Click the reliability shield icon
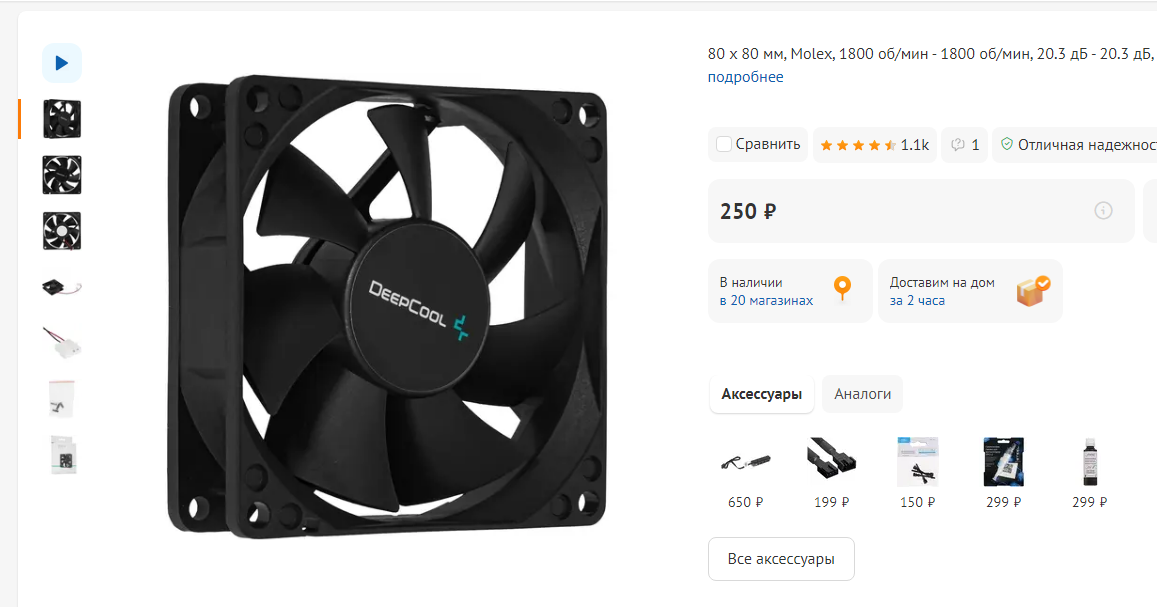Screen dimensions: 1157x607 (1006, 145)
